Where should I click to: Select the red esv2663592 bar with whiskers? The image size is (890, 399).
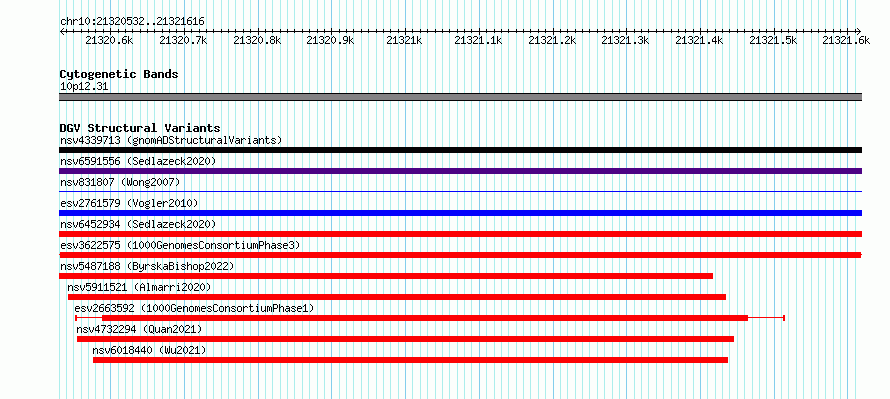pyautogui.click(x=430, y=318)
